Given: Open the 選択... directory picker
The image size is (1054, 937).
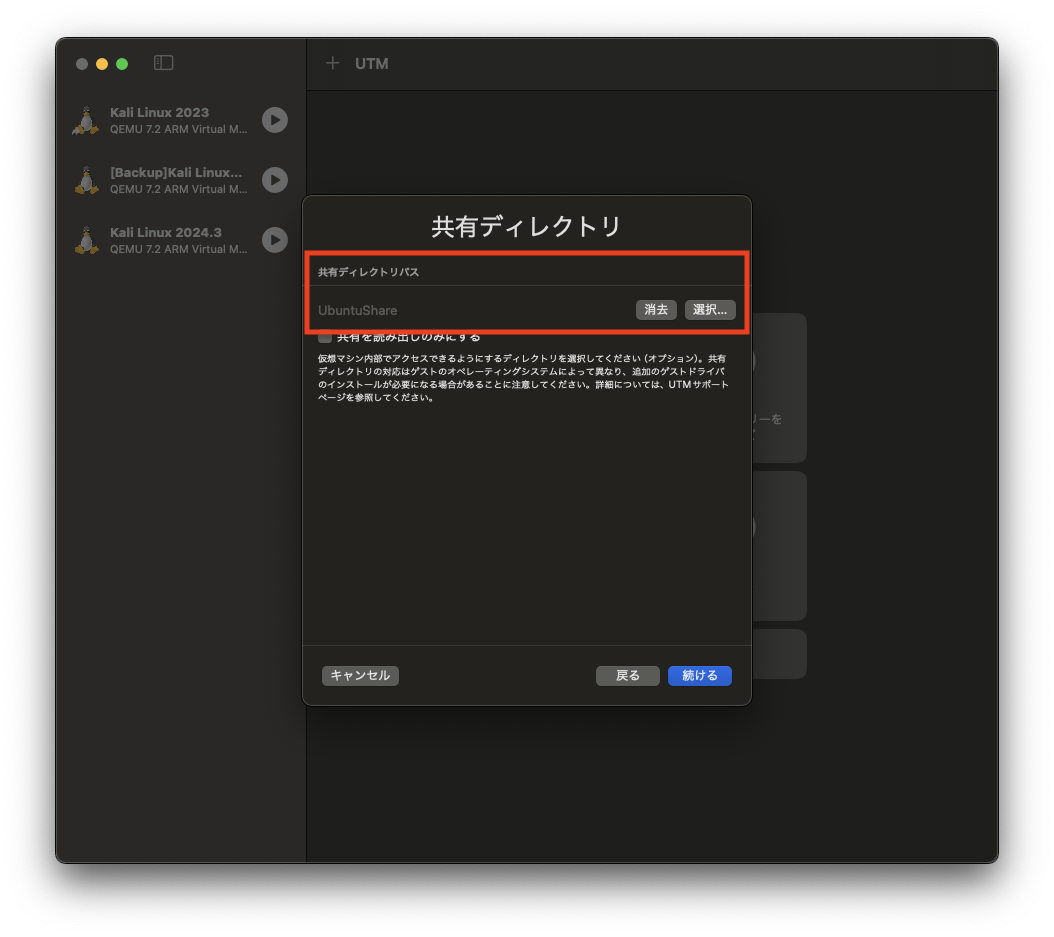Looking at the screenshot, I should click(710, 310).
